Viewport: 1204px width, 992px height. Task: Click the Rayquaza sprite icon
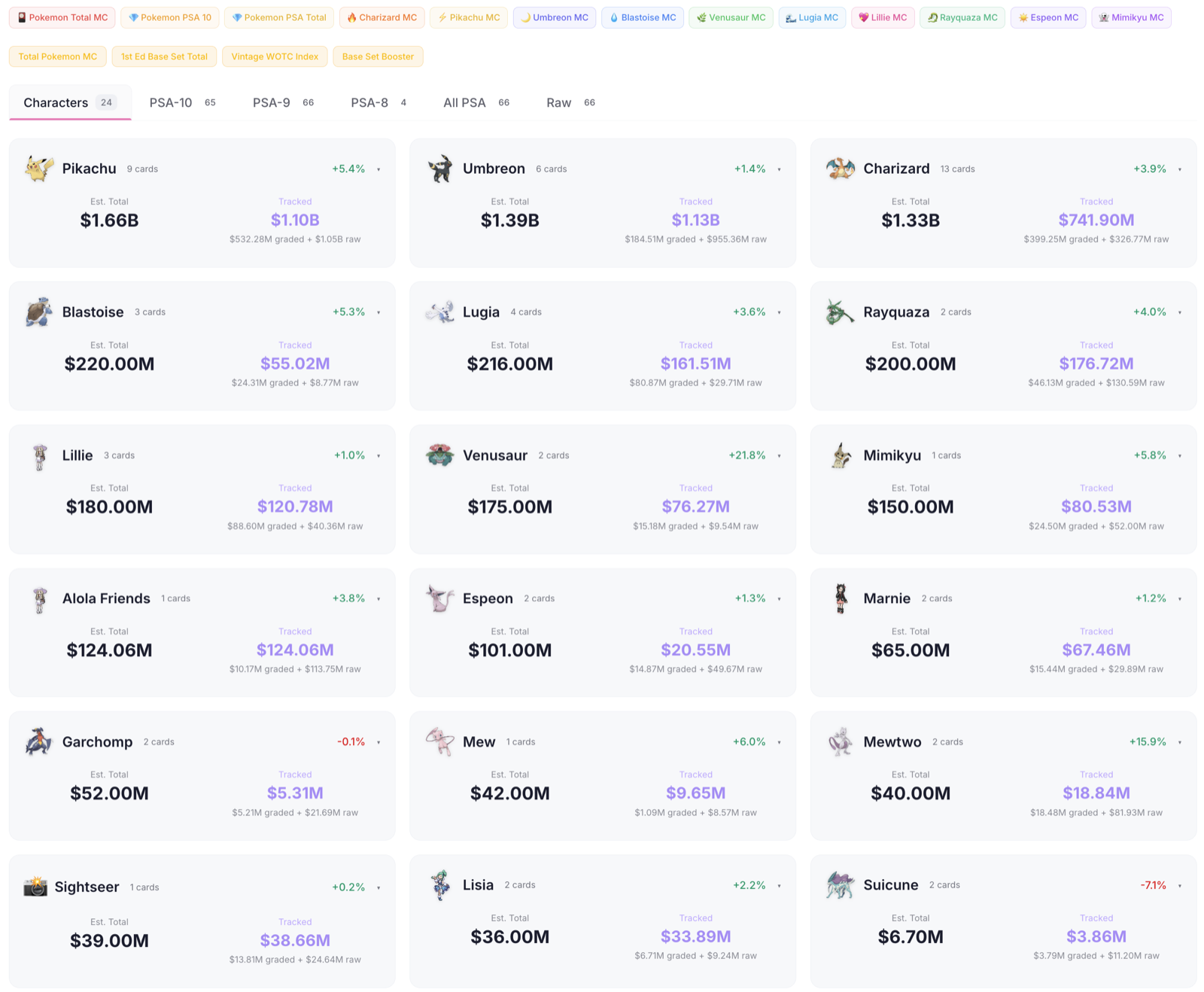click(x=841, y=312)
